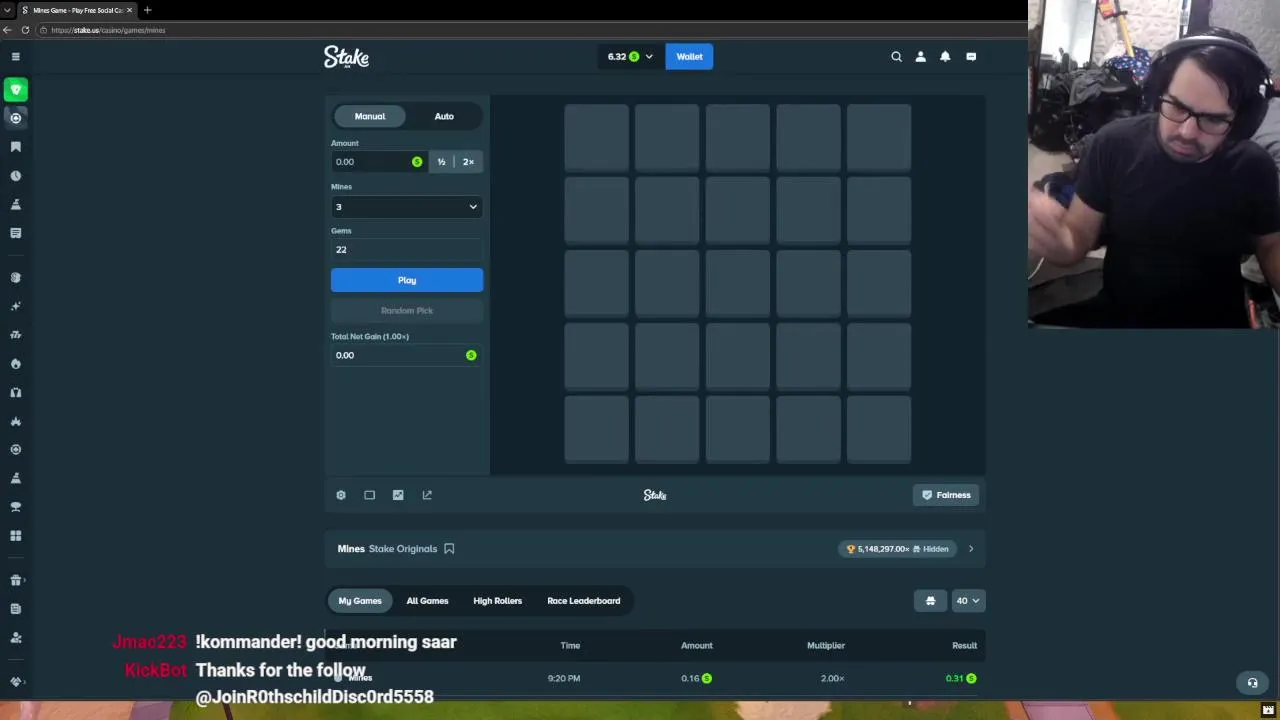Click the pop-out share icon below the board

point(427,495)
